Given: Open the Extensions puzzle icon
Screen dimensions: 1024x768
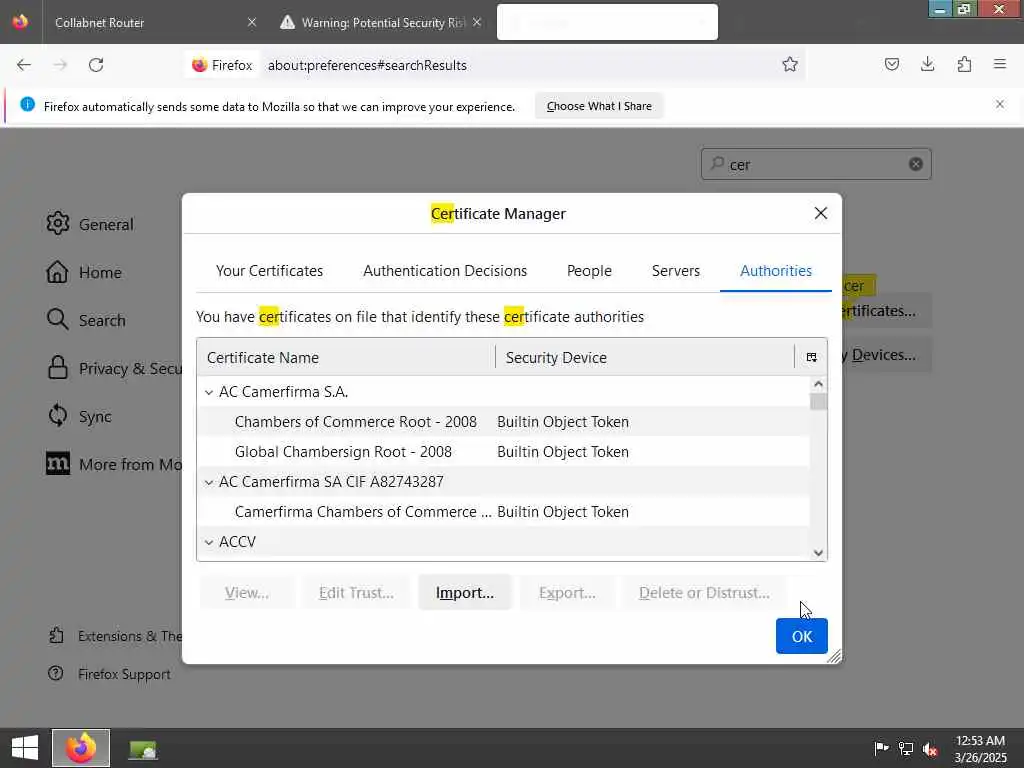Looking at the screenshot, I should (964, 64).
